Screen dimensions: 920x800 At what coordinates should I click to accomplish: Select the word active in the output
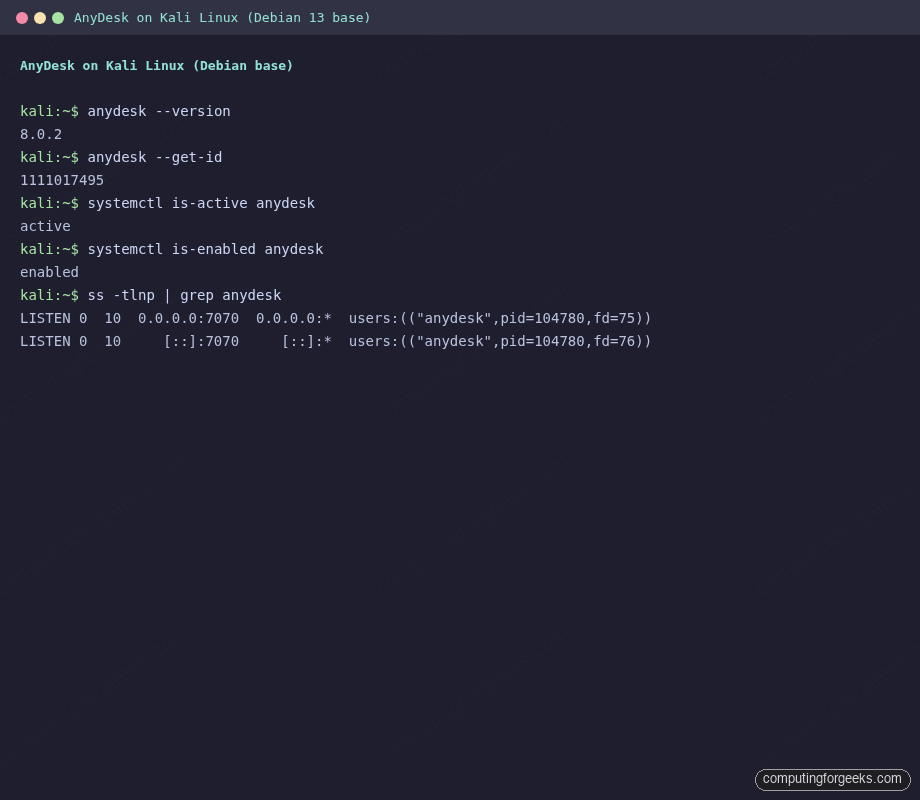[44, 226]
